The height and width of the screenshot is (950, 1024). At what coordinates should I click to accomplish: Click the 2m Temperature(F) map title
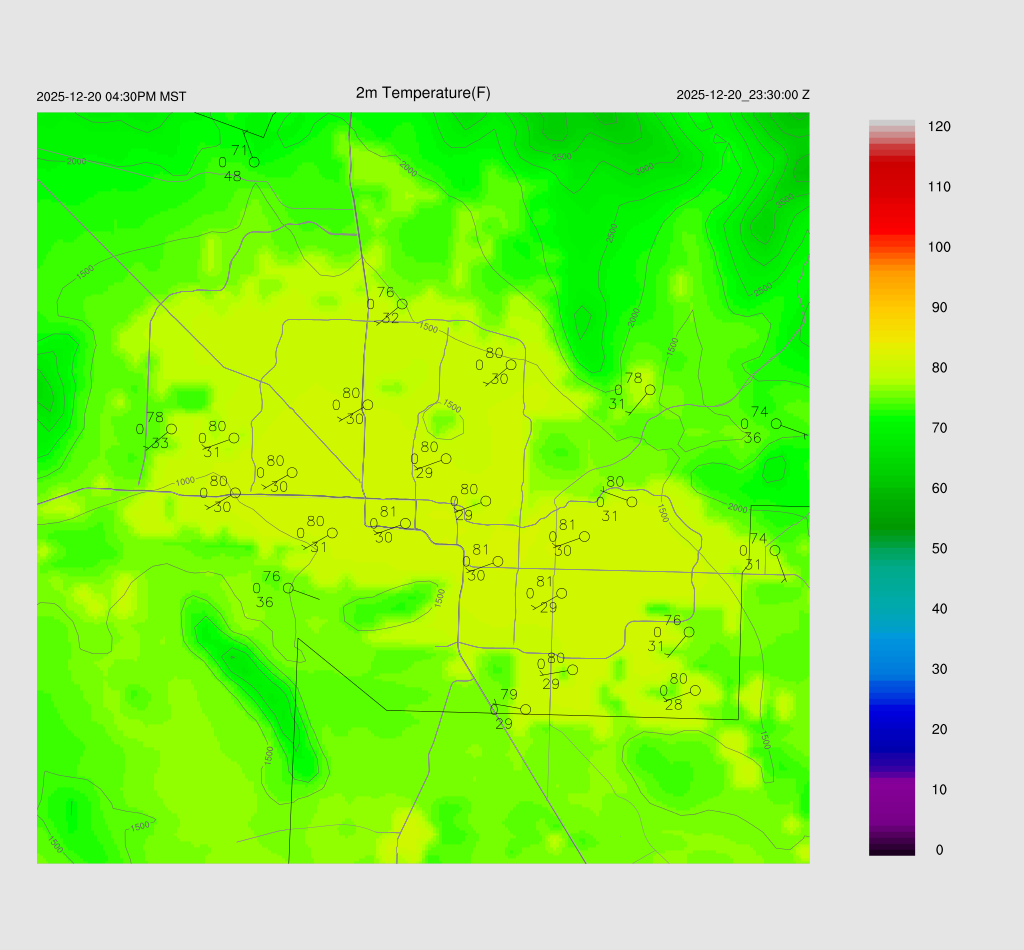[x=423, y=93]
